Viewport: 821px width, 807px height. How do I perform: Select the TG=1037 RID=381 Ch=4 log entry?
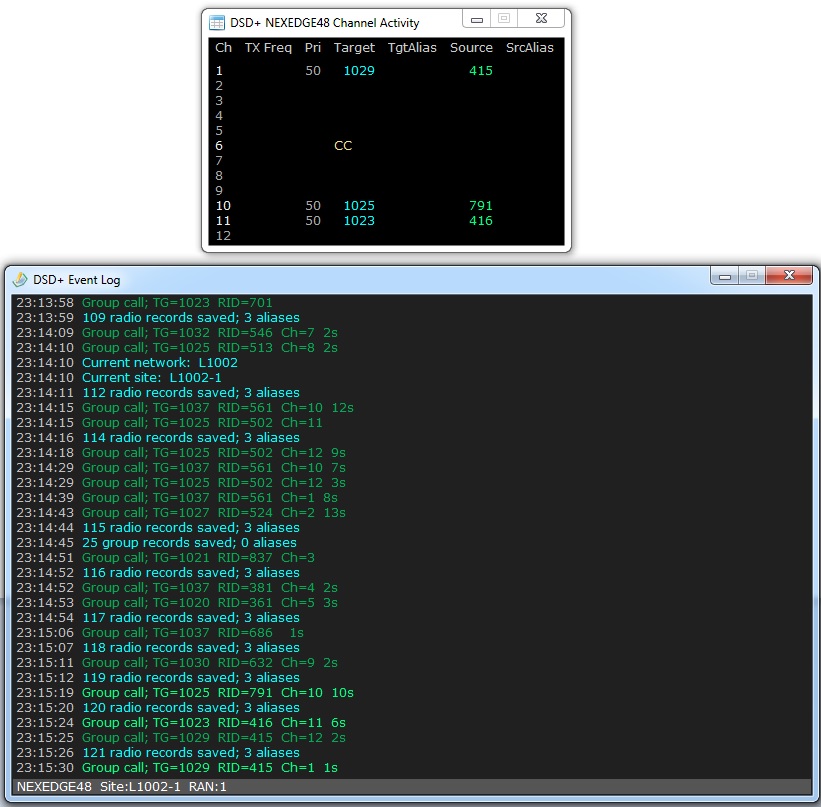[x=177, y=588]
